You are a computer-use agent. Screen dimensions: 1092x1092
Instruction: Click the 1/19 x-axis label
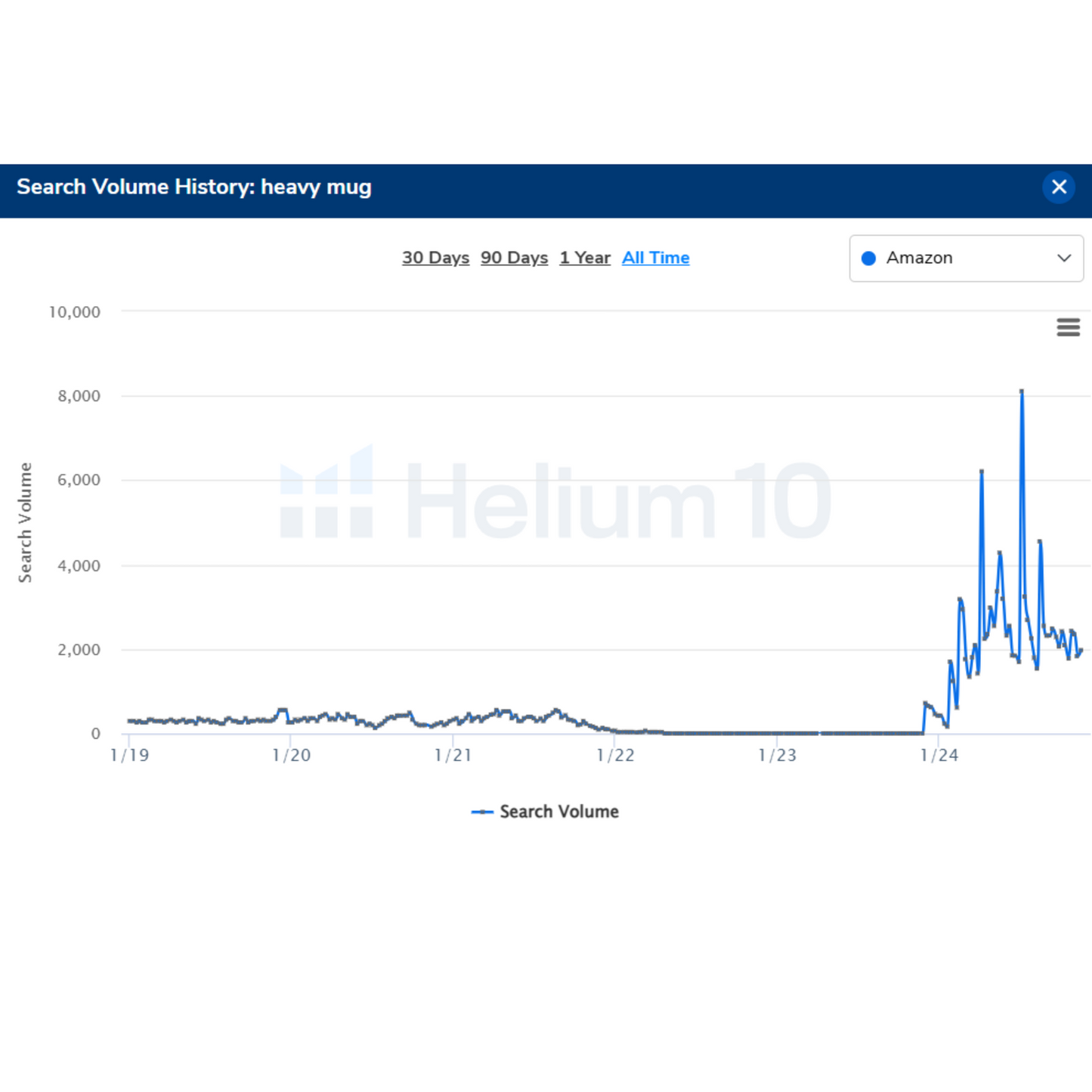tap(130, 755)
